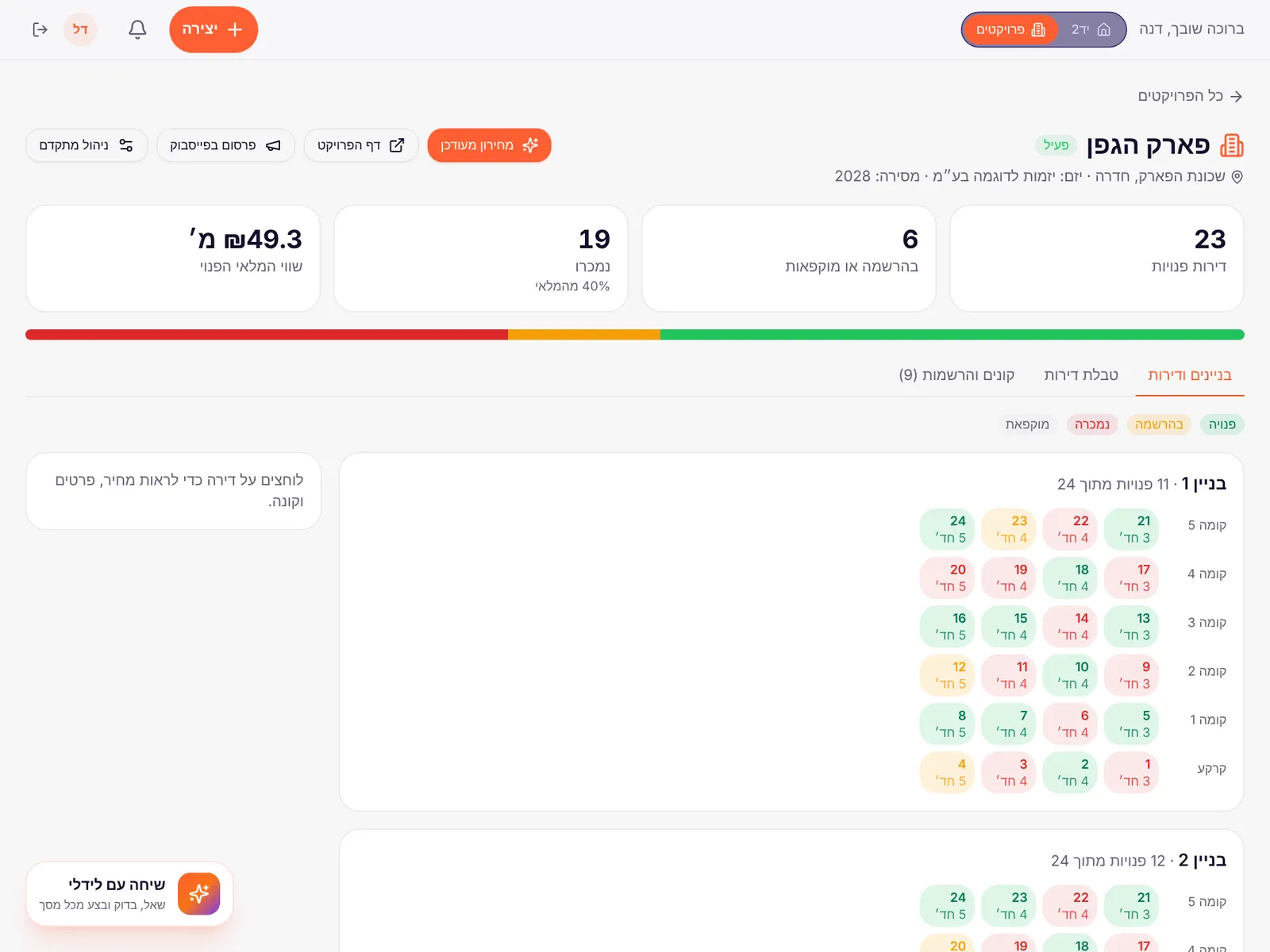This screenshot has height=952, width=1270.
Task: Click the נמכרה legend chip
Action: (x=1092, y=424)
